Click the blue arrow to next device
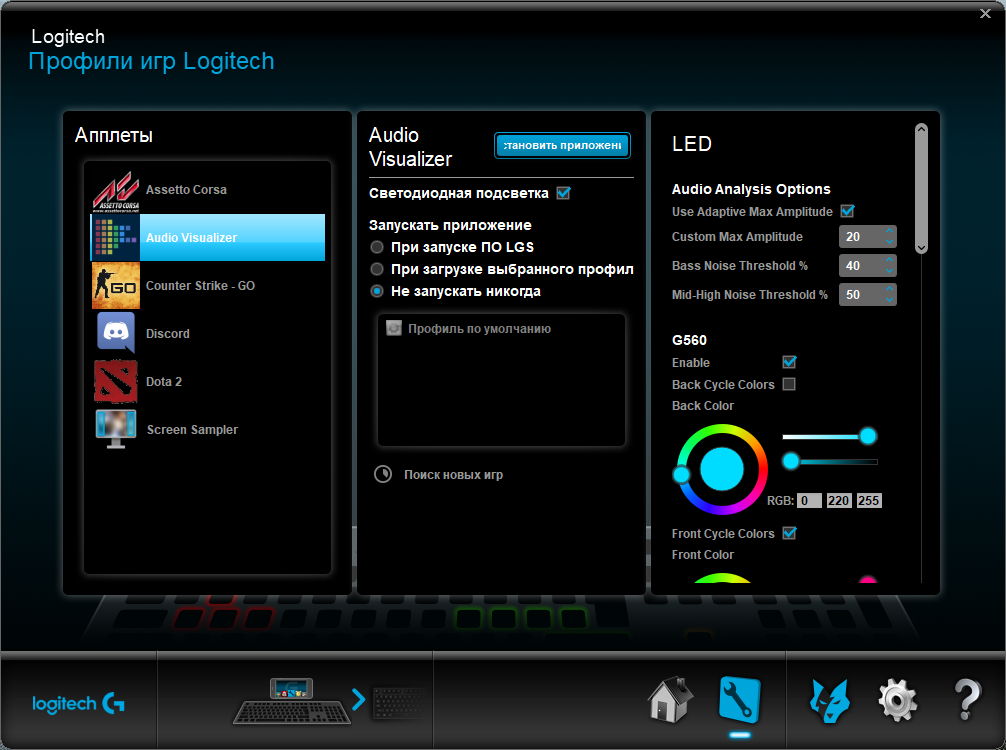1006x750 pixels. (359, 699)
